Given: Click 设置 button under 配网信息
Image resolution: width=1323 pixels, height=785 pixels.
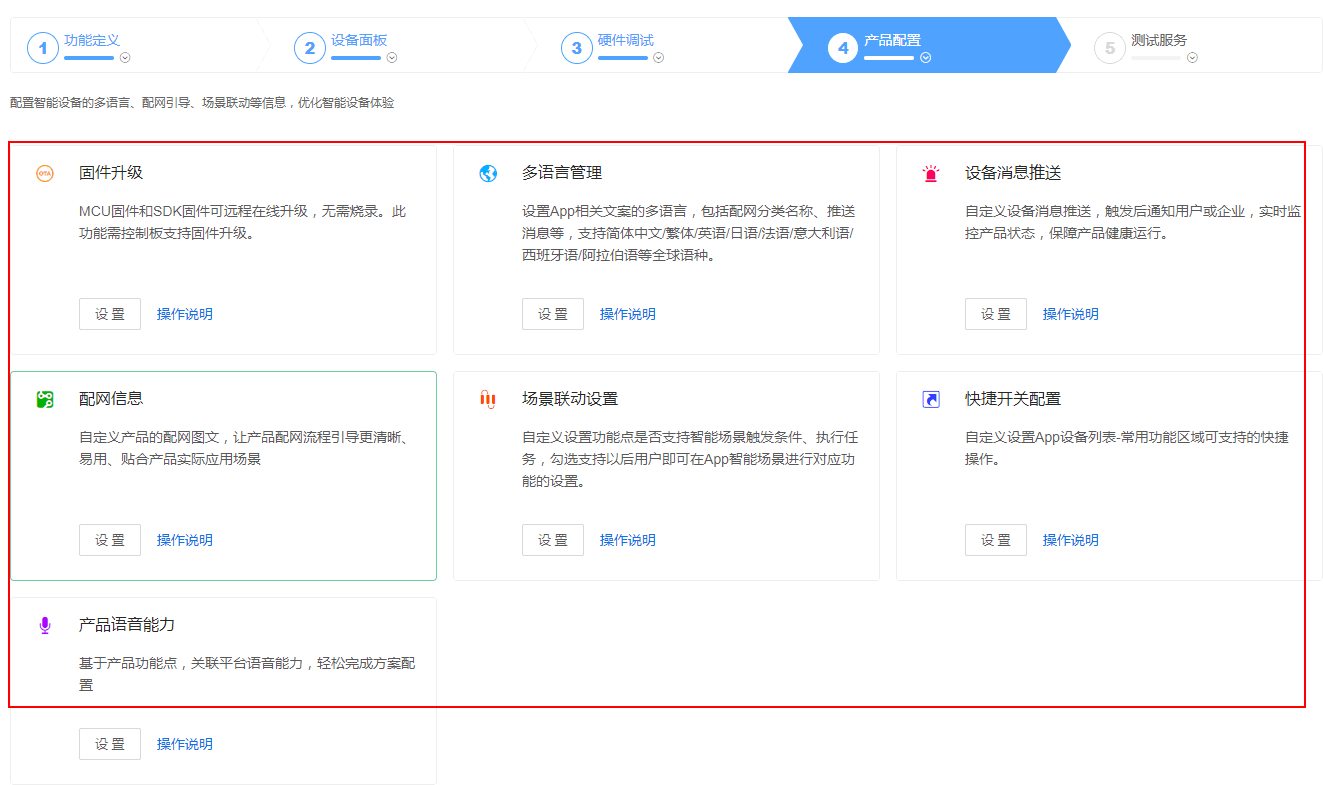Looking at the screenshot, I should [110, 540].
